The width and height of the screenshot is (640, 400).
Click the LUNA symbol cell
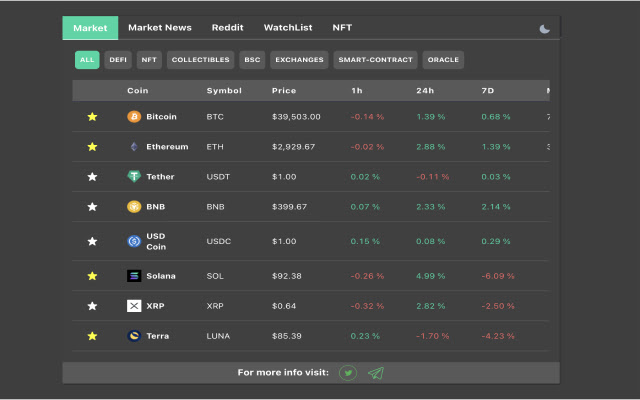(x=218, y=336)
